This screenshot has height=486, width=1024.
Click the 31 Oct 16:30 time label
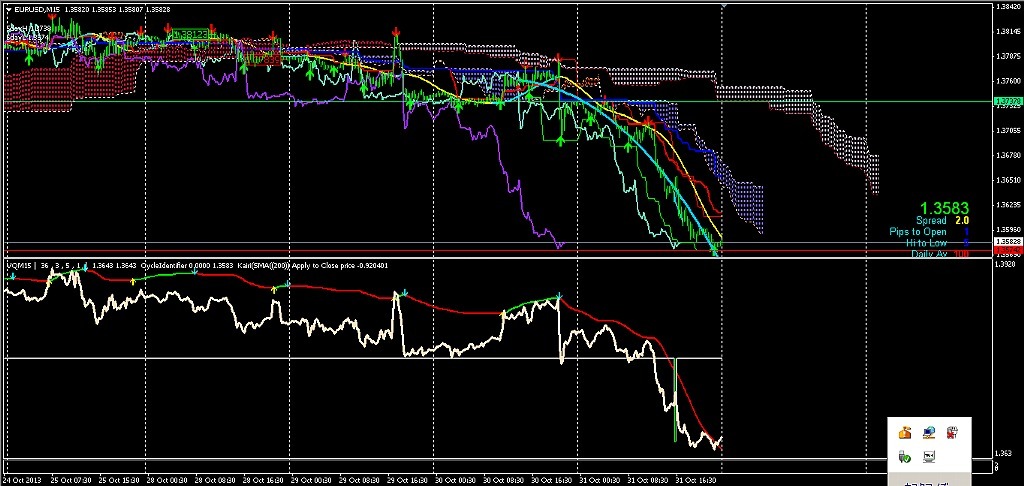point(696,480)
